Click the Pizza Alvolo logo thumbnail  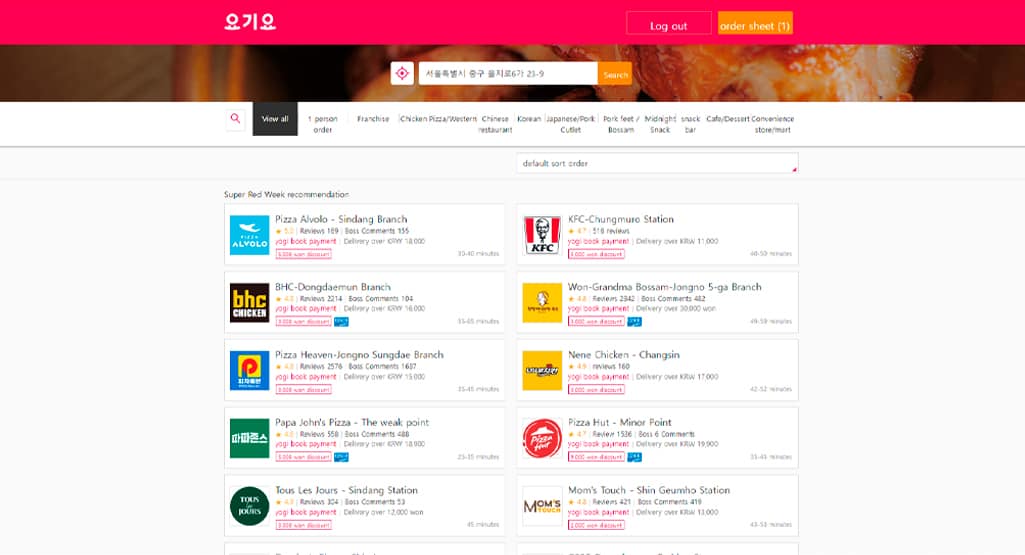(249, 235)
